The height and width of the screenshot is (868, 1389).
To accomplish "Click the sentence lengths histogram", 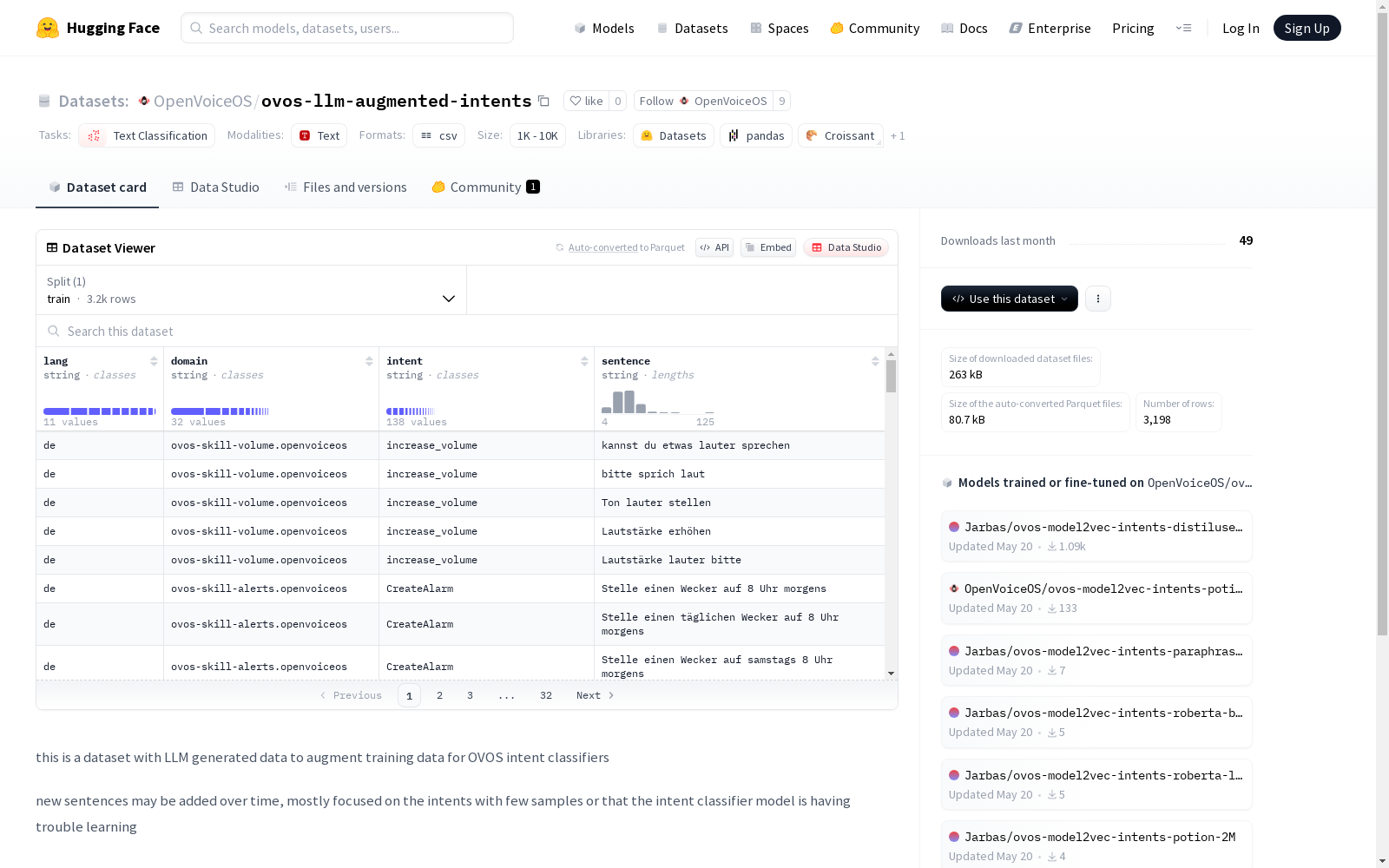I will coord(658,402).
